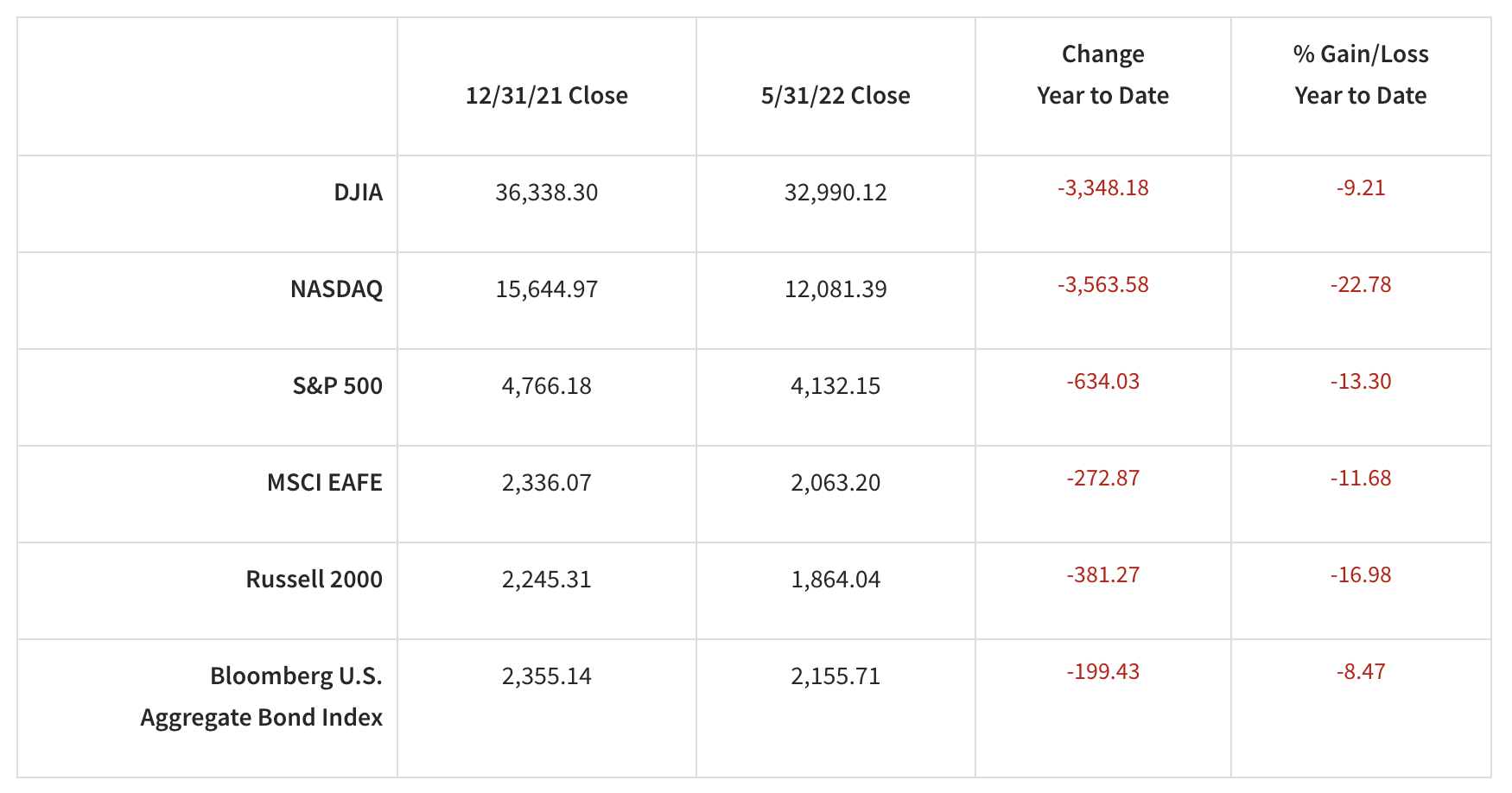
Task: Select the bond index percent loss -8.47
Action: (x=1360, y=671)
